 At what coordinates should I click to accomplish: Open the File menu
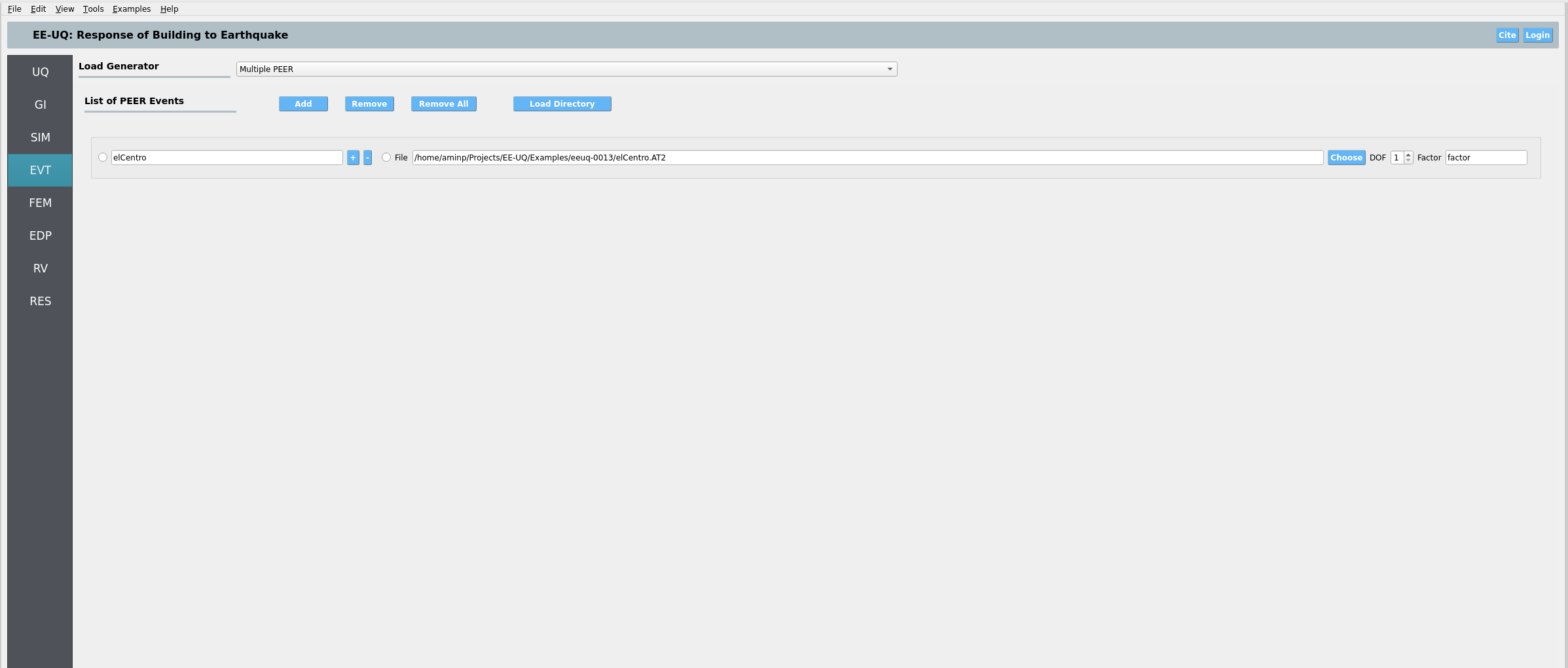point(14,9)
